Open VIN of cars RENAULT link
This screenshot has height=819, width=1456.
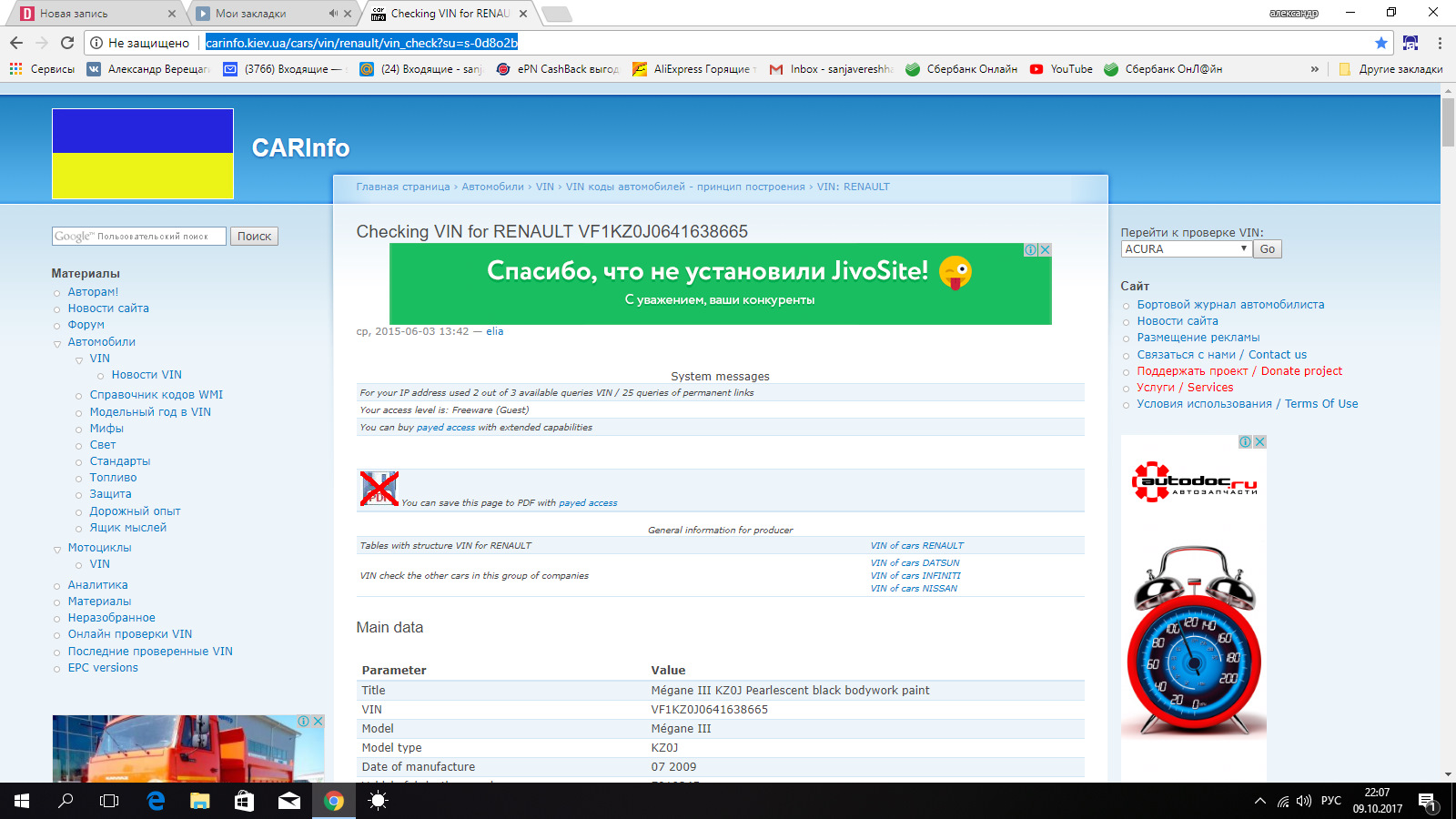coord(916,546)
